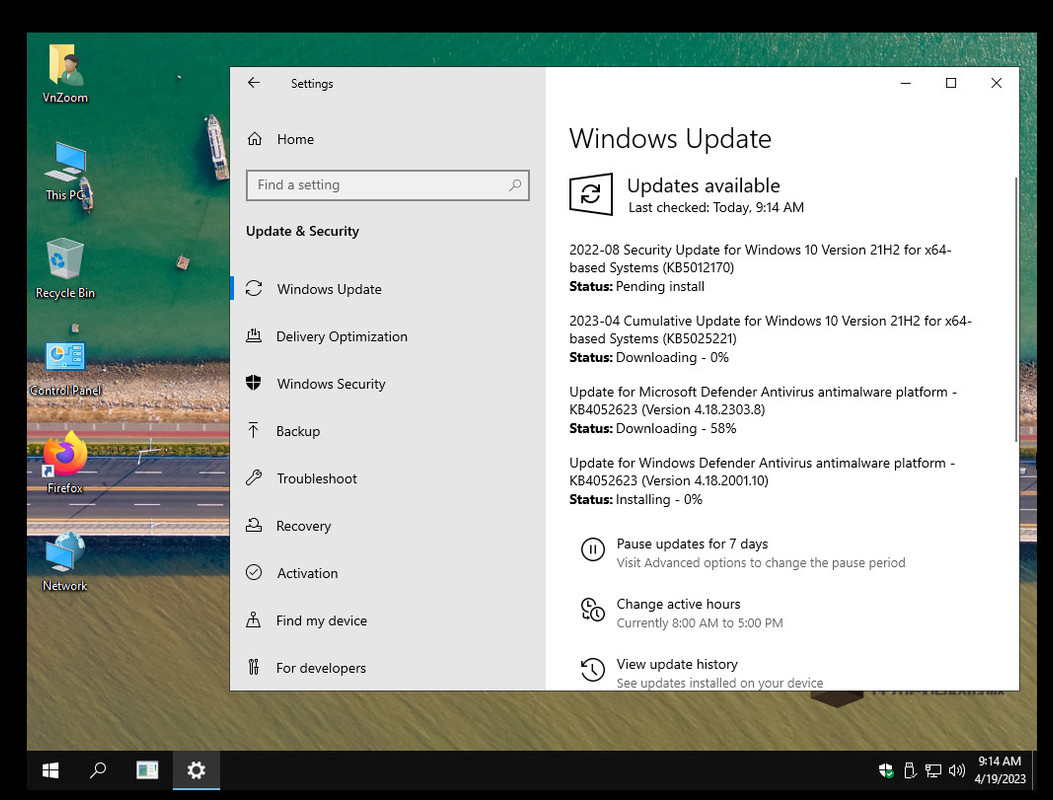Click the Home house icon
The height and width of the screenshot is (800, 1053).
pos(255,139)
